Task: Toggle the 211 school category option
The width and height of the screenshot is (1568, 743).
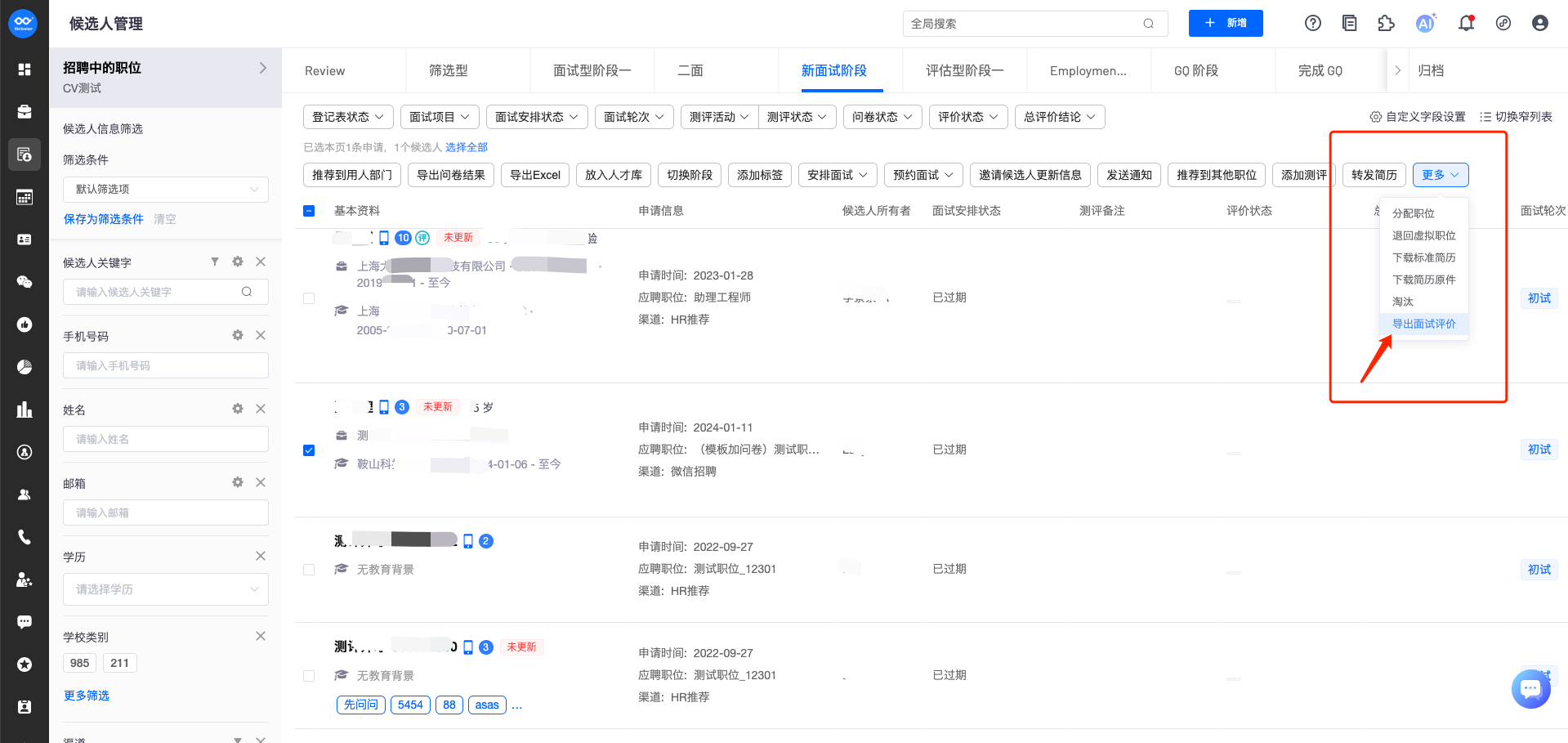Action: point(119,663)
